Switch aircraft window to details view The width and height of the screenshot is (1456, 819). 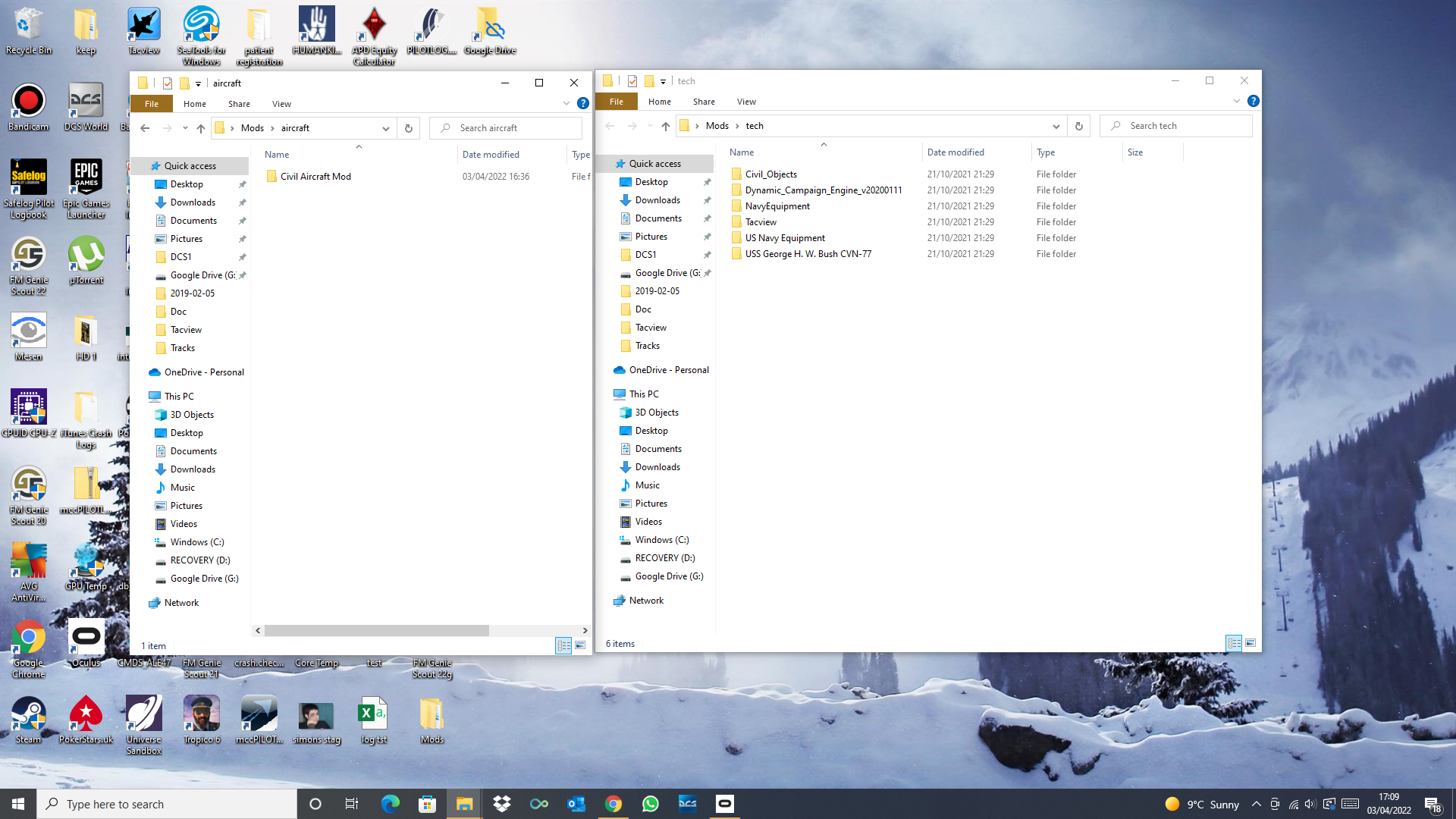point(563,645)
